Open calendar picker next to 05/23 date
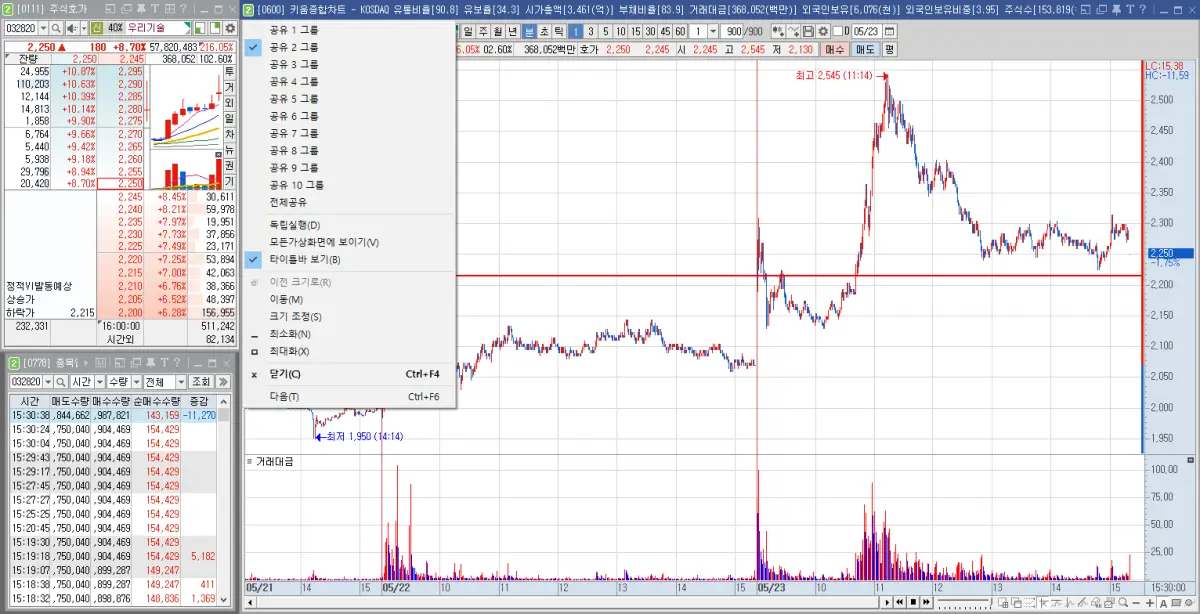The image size is (1200, 614). click(x=888, y=31)
